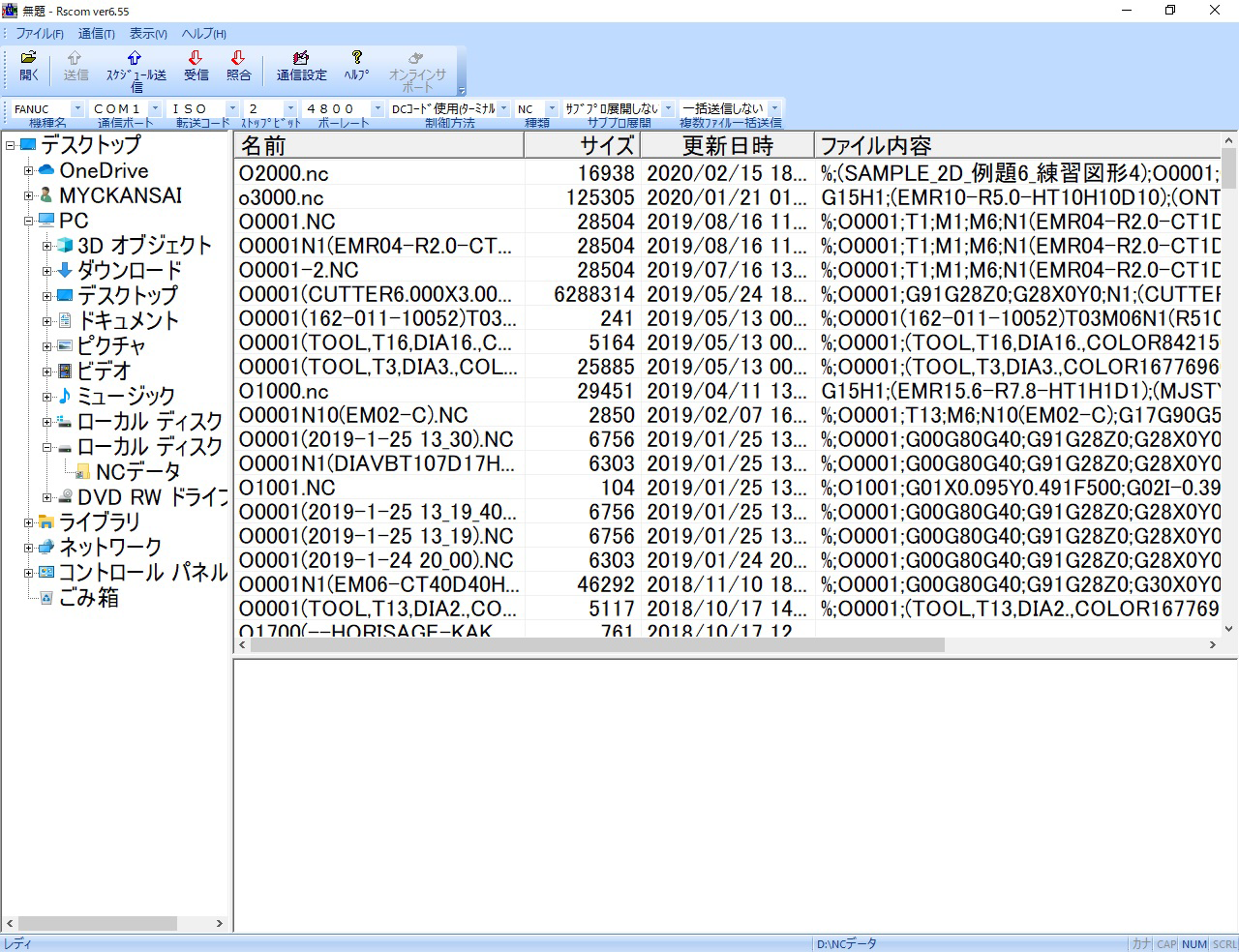Open the ファイル(F) menu
This screenshot has width=1239, height=952.
(40, 34)
